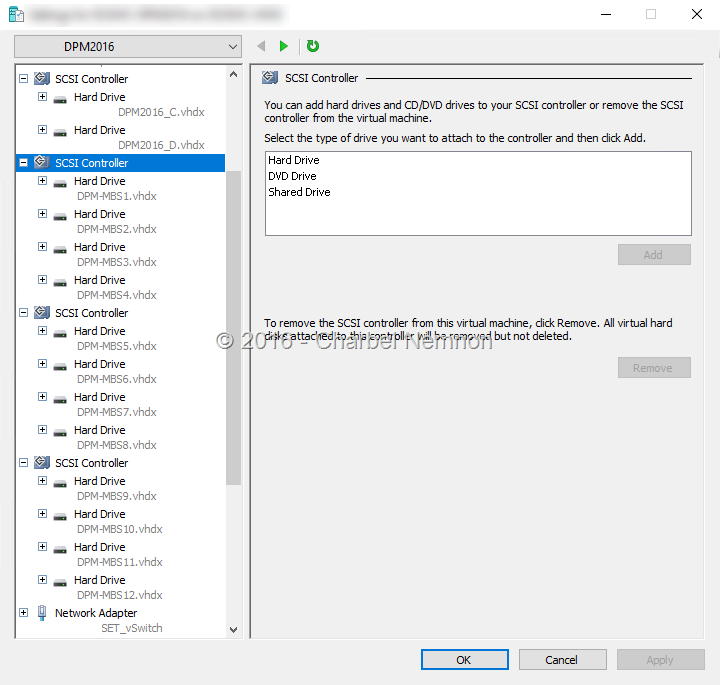Image resolution: width=720 pixels, height=685 pixels.
Task: Select the DPM2016_D.vhdx file label
Action: pyautogui.click(x=161, y=145)
